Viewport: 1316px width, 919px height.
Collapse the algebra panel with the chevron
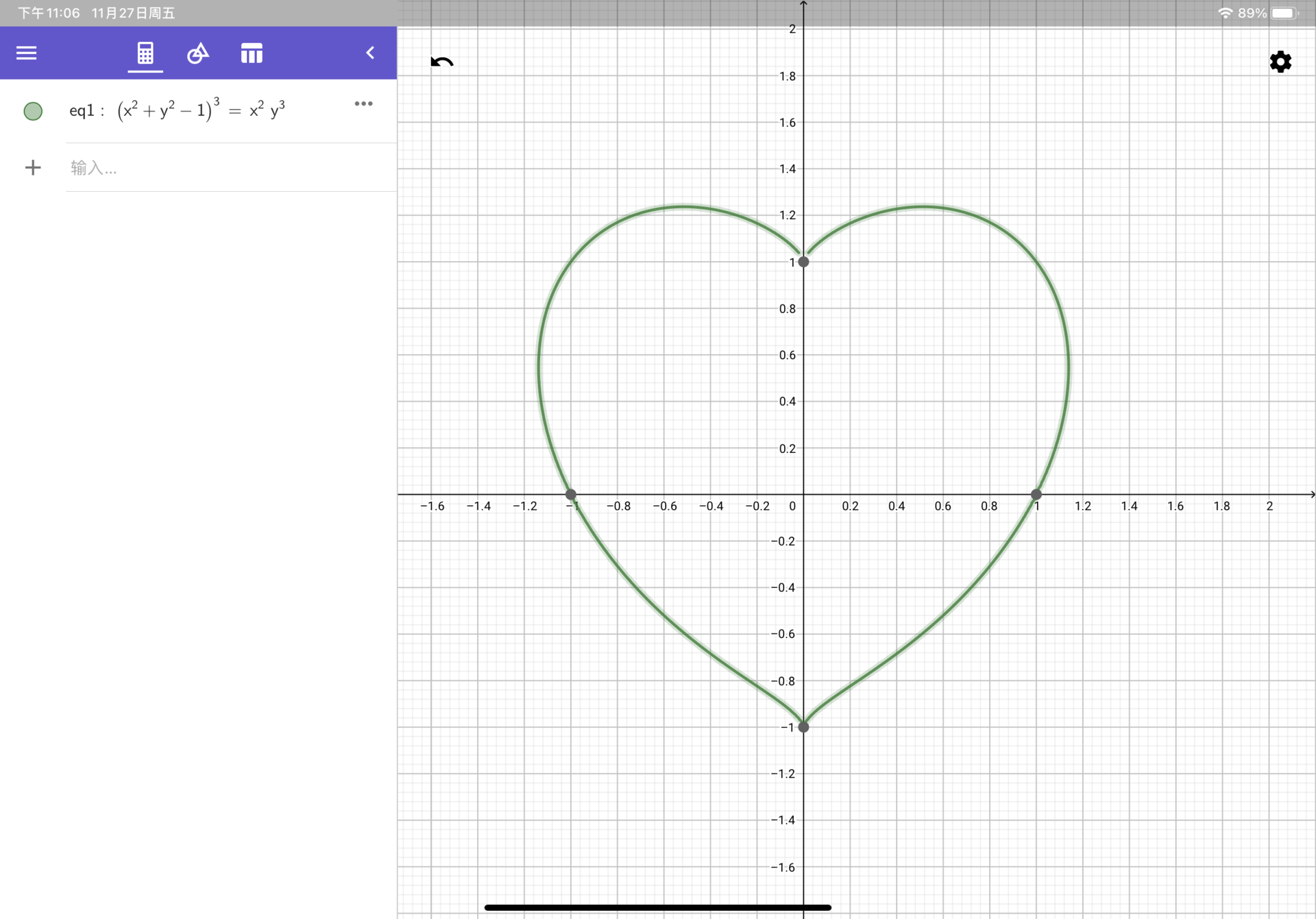(370, 53)
